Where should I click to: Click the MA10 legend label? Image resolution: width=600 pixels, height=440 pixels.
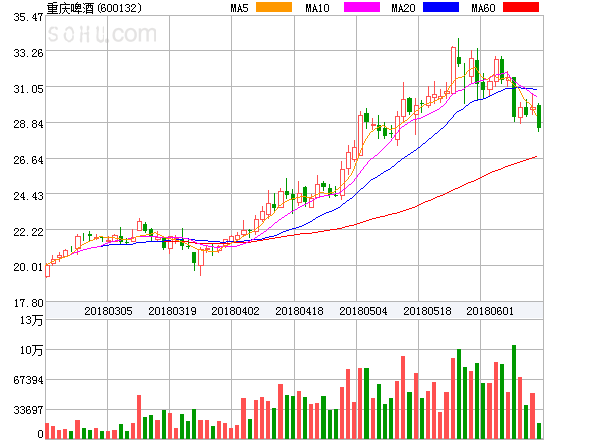[317, 8]
